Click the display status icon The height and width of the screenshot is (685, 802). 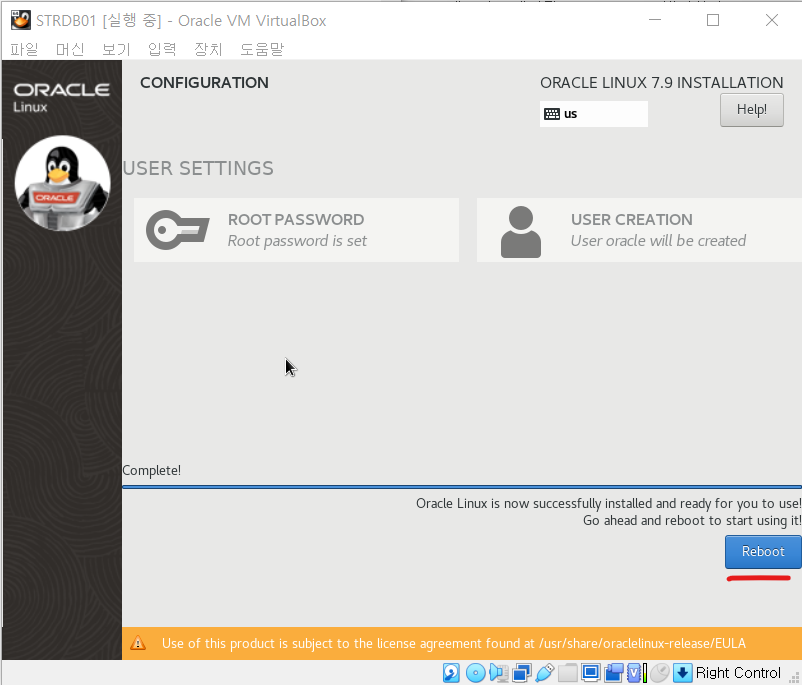pyautogui.click(x=591, y=673)
